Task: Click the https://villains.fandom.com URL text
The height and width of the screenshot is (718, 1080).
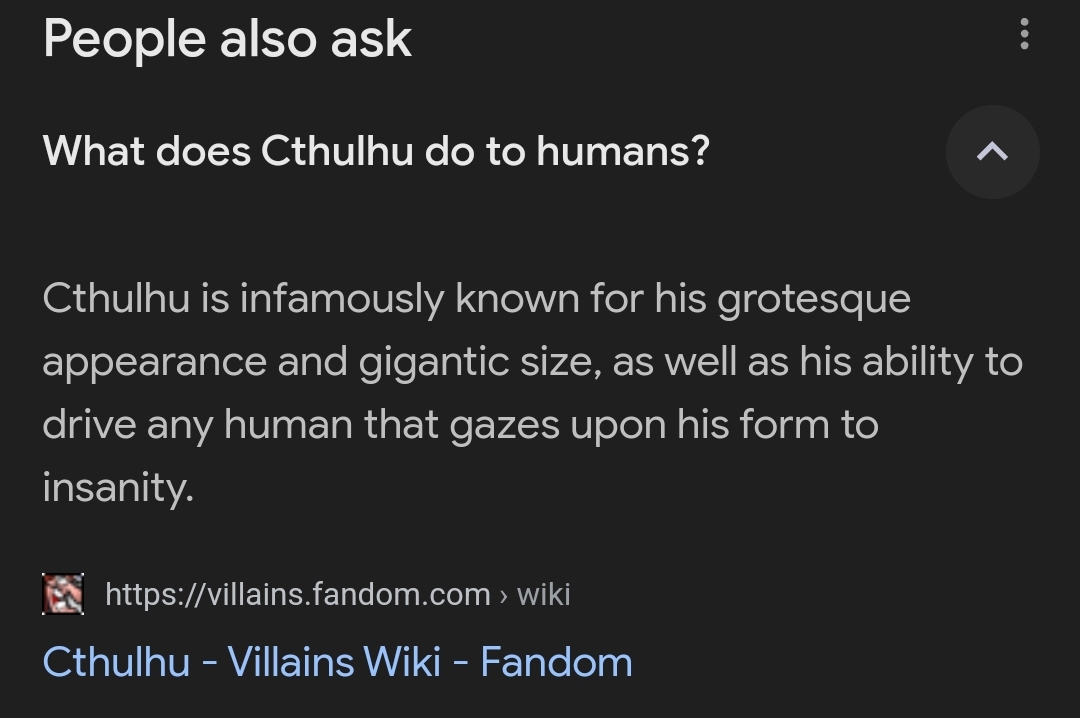Action: pyautogui.click(x=298, y=594)
